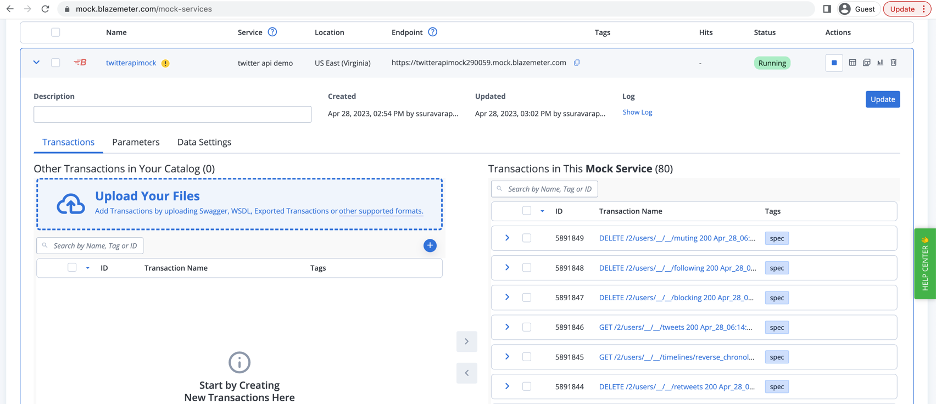Image resolution: width=936 pixels, height=404 pixels.
Task: Collapse the twitterapimock row chevron
Action: [x=36, y=62]
